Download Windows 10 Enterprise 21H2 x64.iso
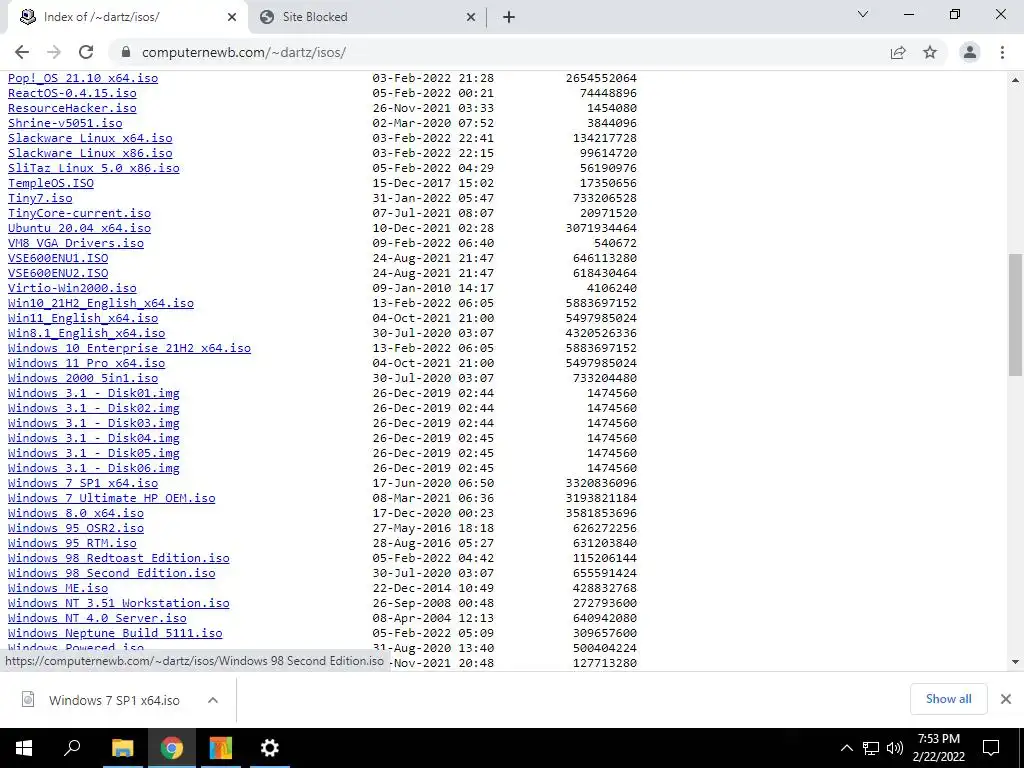This screenshot has height=768, width=1024. (129, 348)
